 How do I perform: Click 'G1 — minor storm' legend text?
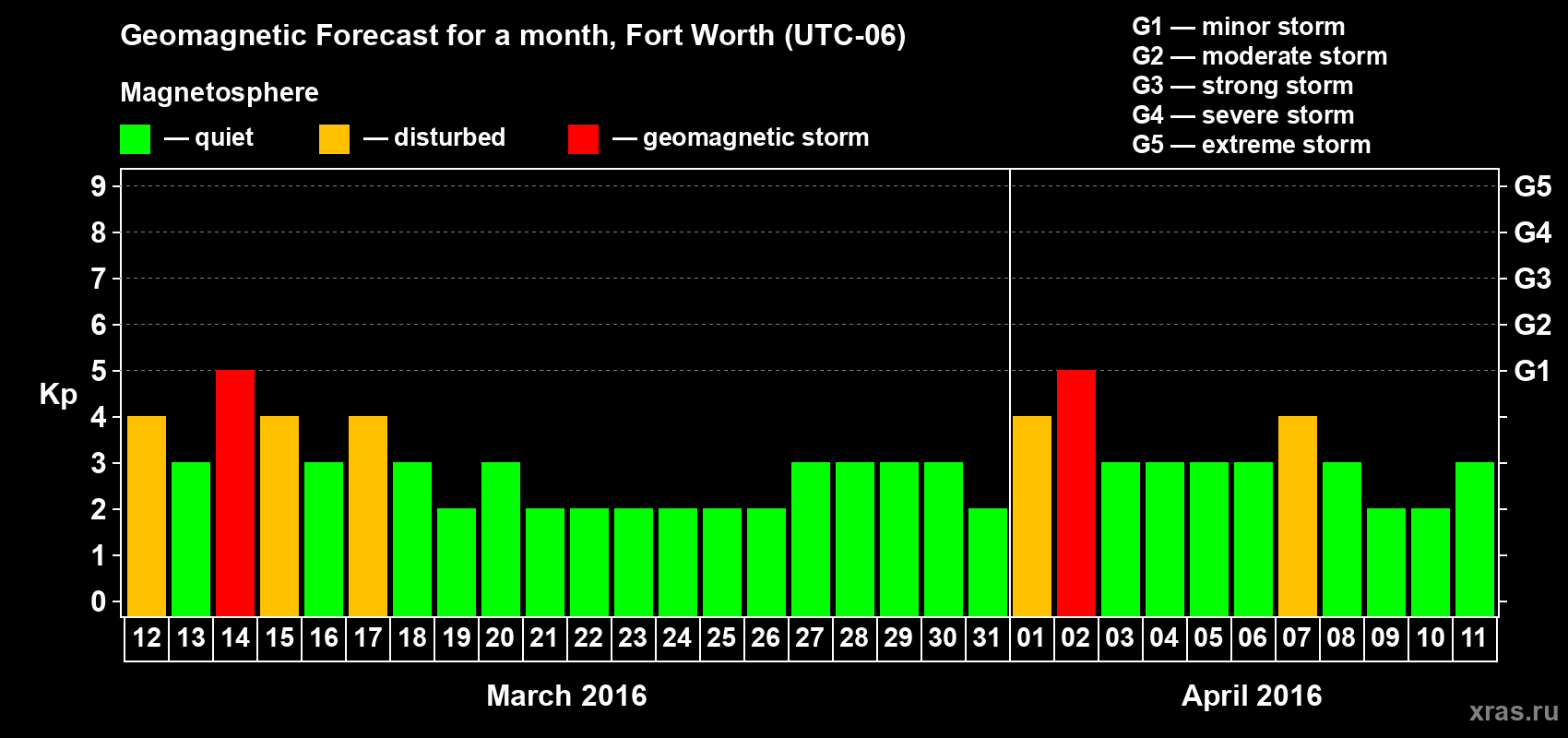[x=1239, y=27]
